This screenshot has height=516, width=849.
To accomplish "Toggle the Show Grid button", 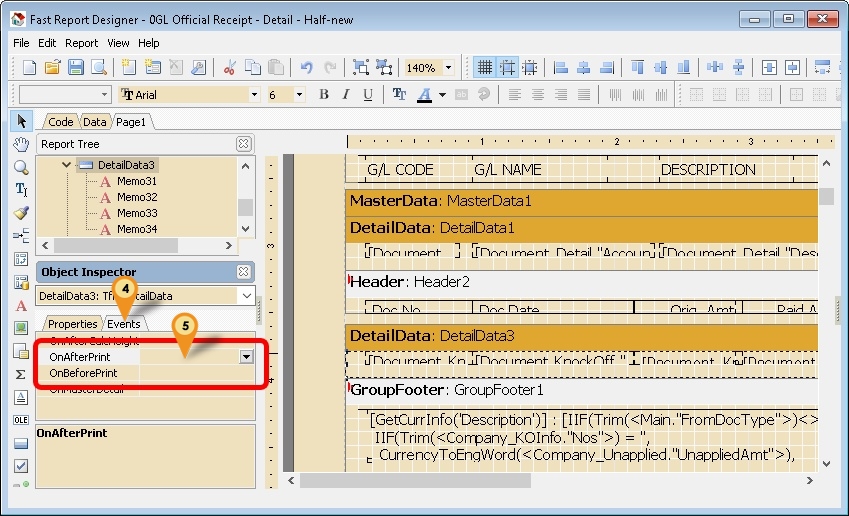I will pyautogui.click(x=485, y=67).
